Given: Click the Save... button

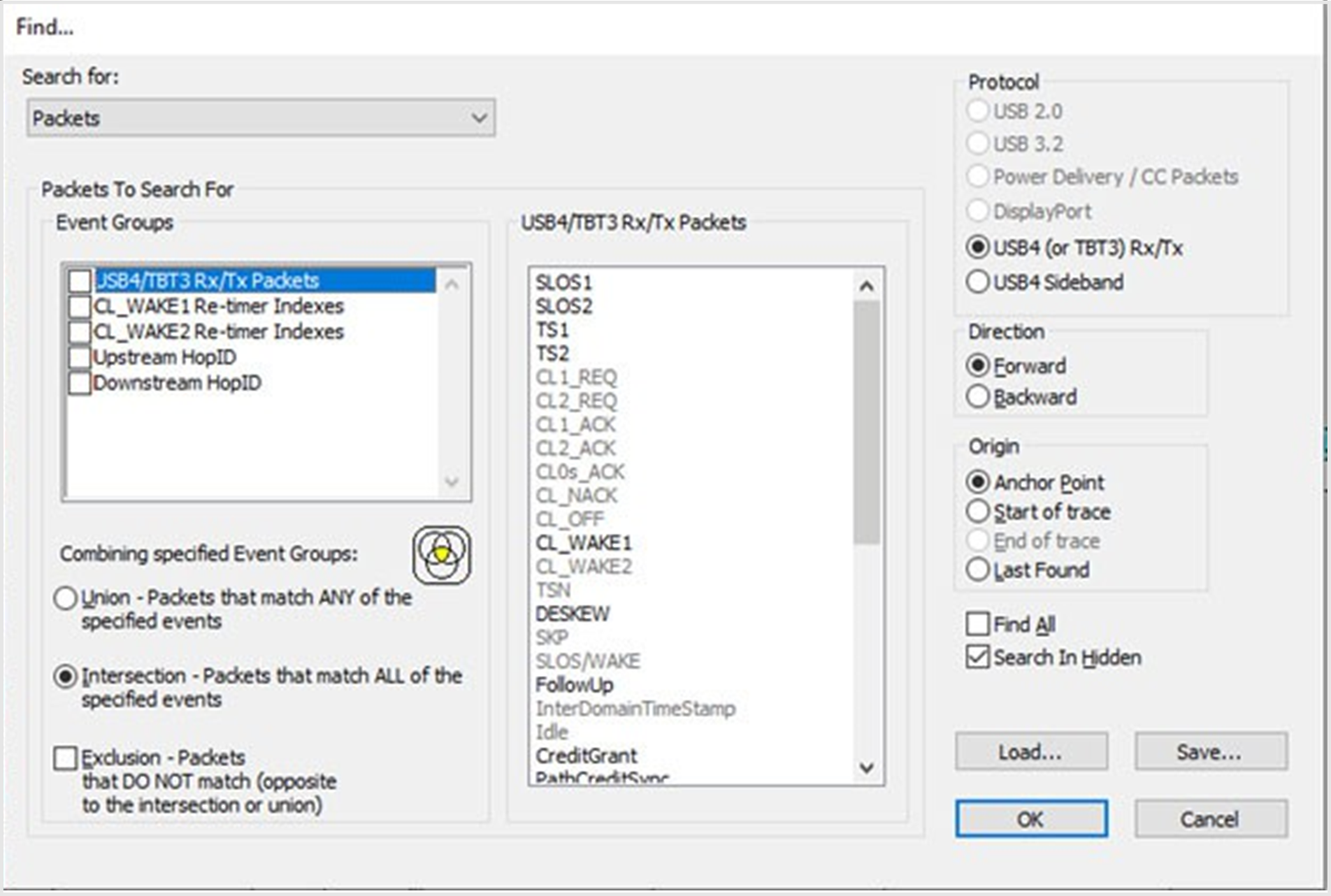Looking at the screenshot, I should tap(1211, 752).
